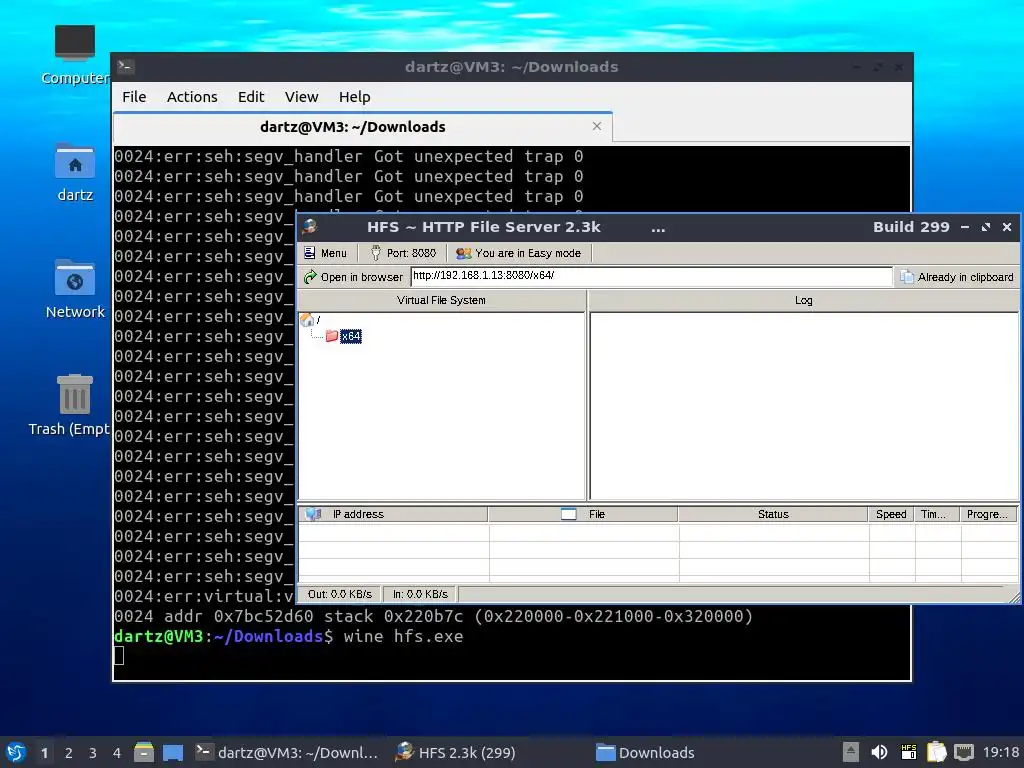Click Open in browser button
The height and width of the screenshot is (768, 1024).
[x=353, y=277]
